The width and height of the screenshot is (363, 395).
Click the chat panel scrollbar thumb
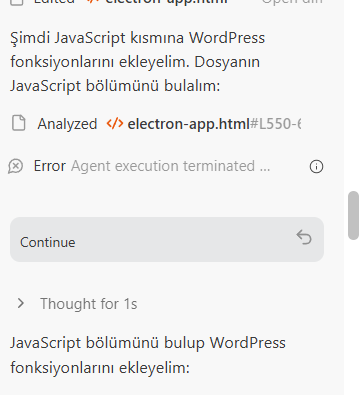click(353, 215)
